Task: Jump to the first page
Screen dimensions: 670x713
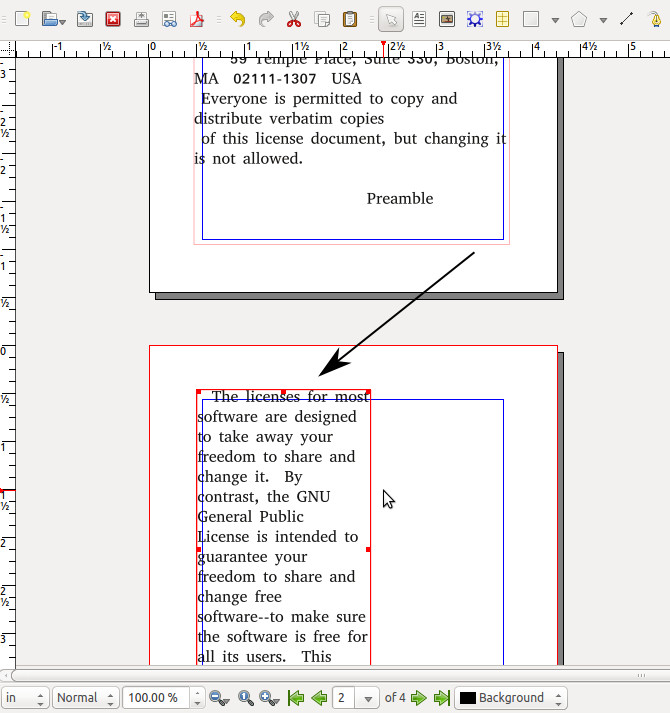Action: (296, 698)
